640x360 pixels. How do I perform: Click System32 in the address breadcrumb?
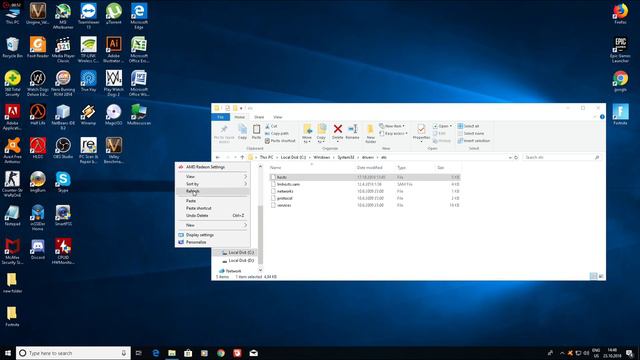345,157
